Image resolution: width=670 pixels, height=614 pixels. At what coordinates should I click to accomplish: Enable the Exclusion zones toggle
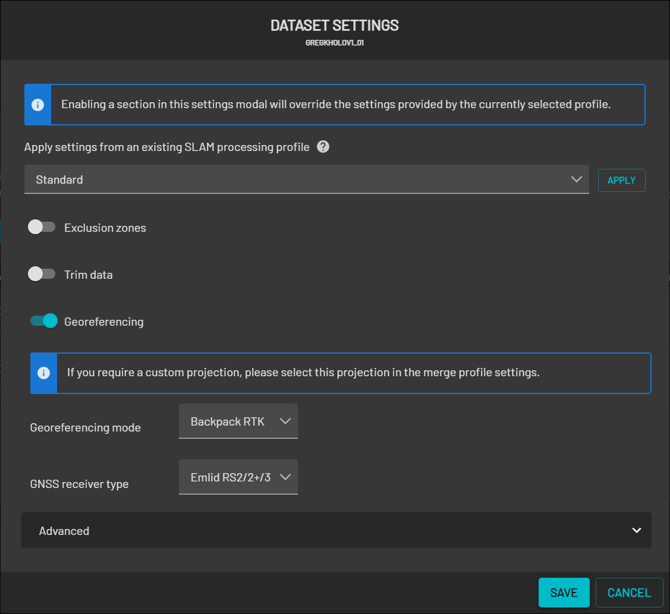click(x=42, y=227)
